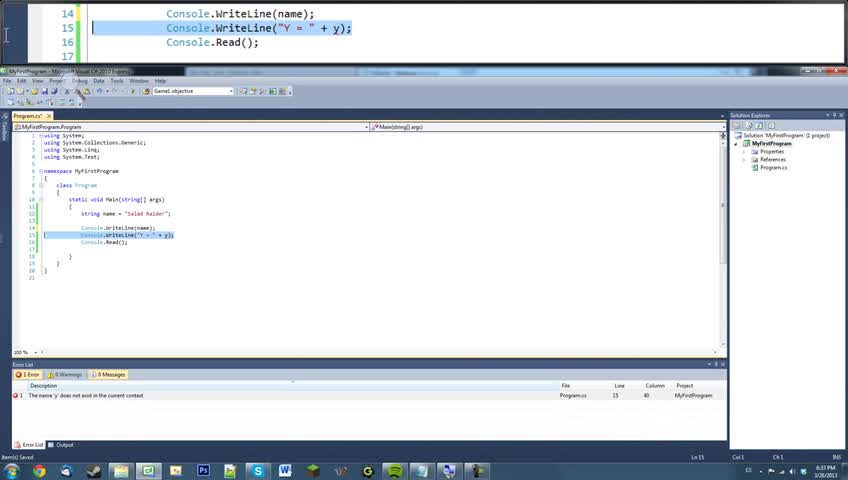848x480 pixels.
Task: Click the taskbar clock
Action: [825, 471]
